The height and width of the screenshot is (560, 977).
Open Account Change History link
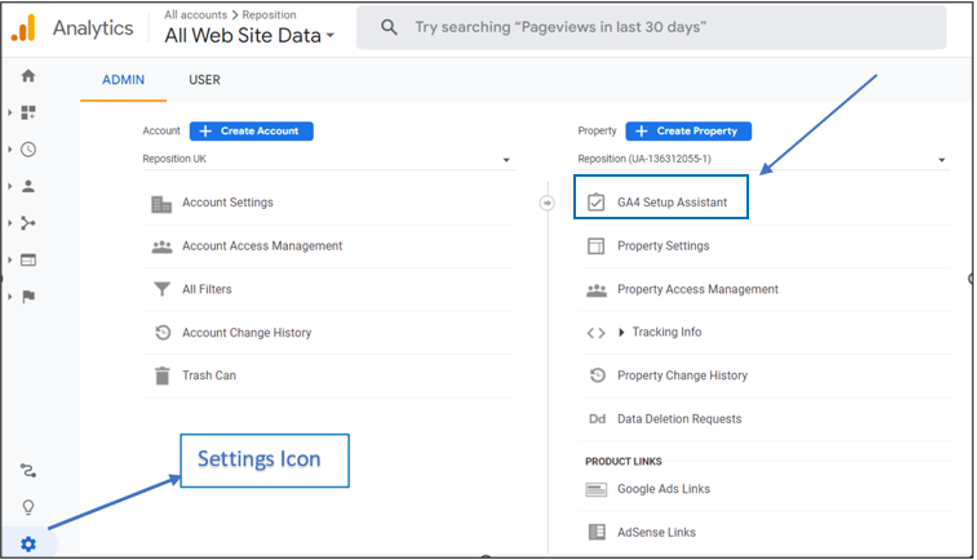click(247, 333)
